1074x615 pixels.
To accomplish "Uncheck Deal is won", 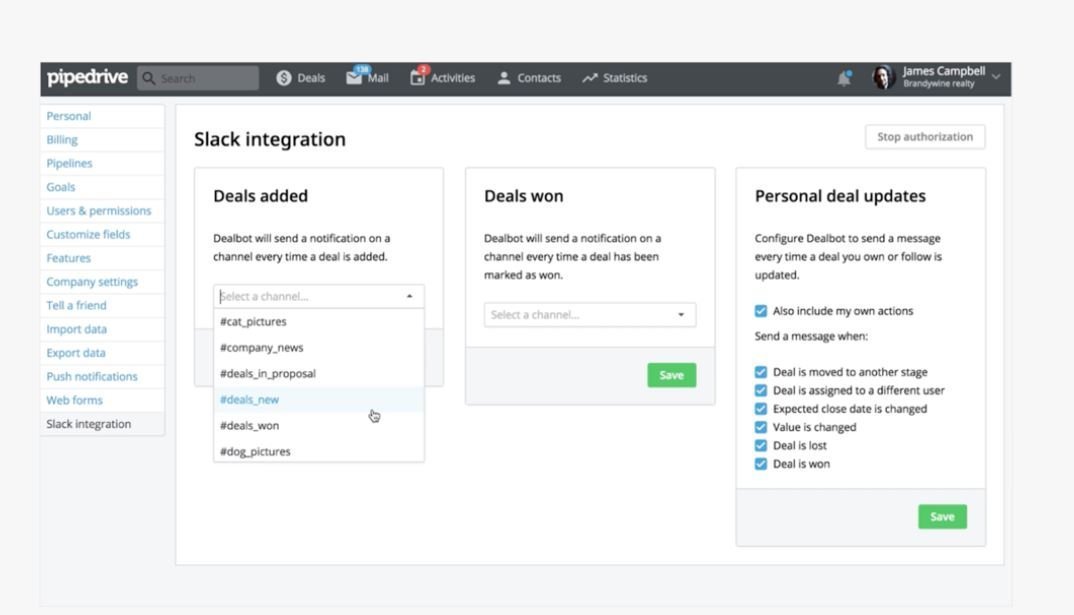I will (760, 464).
